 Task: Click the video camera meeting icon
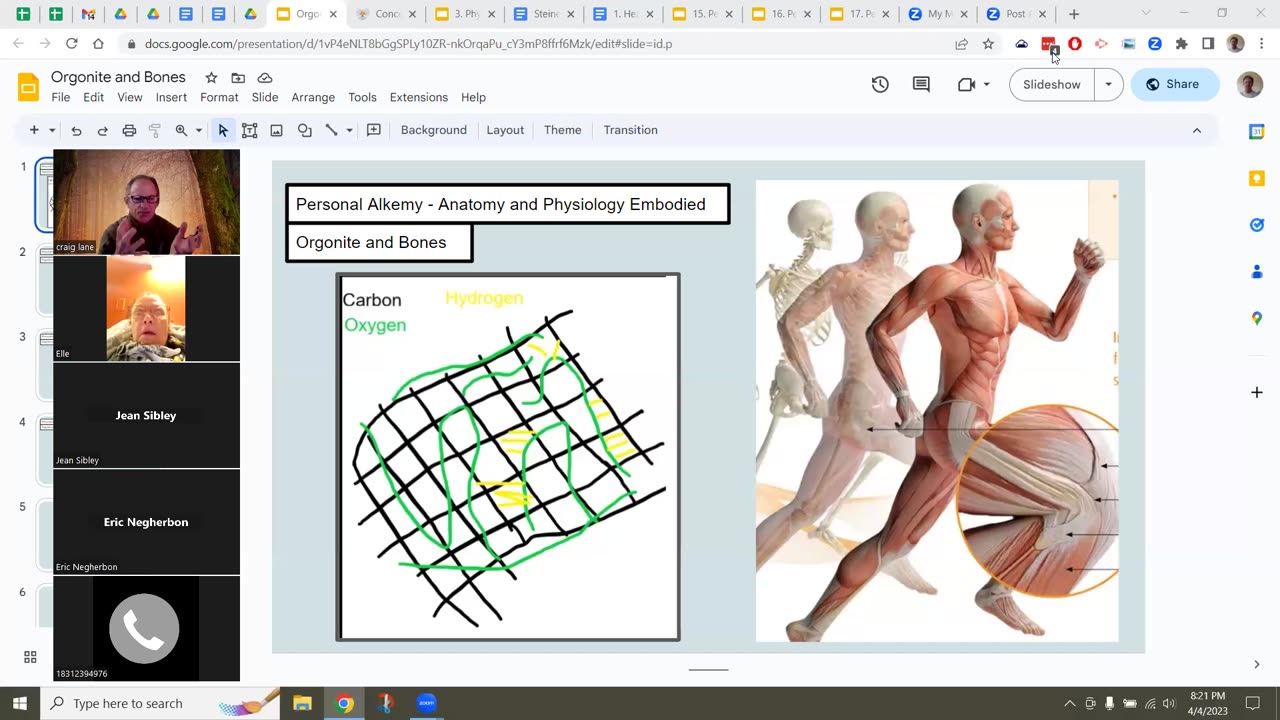966,84
